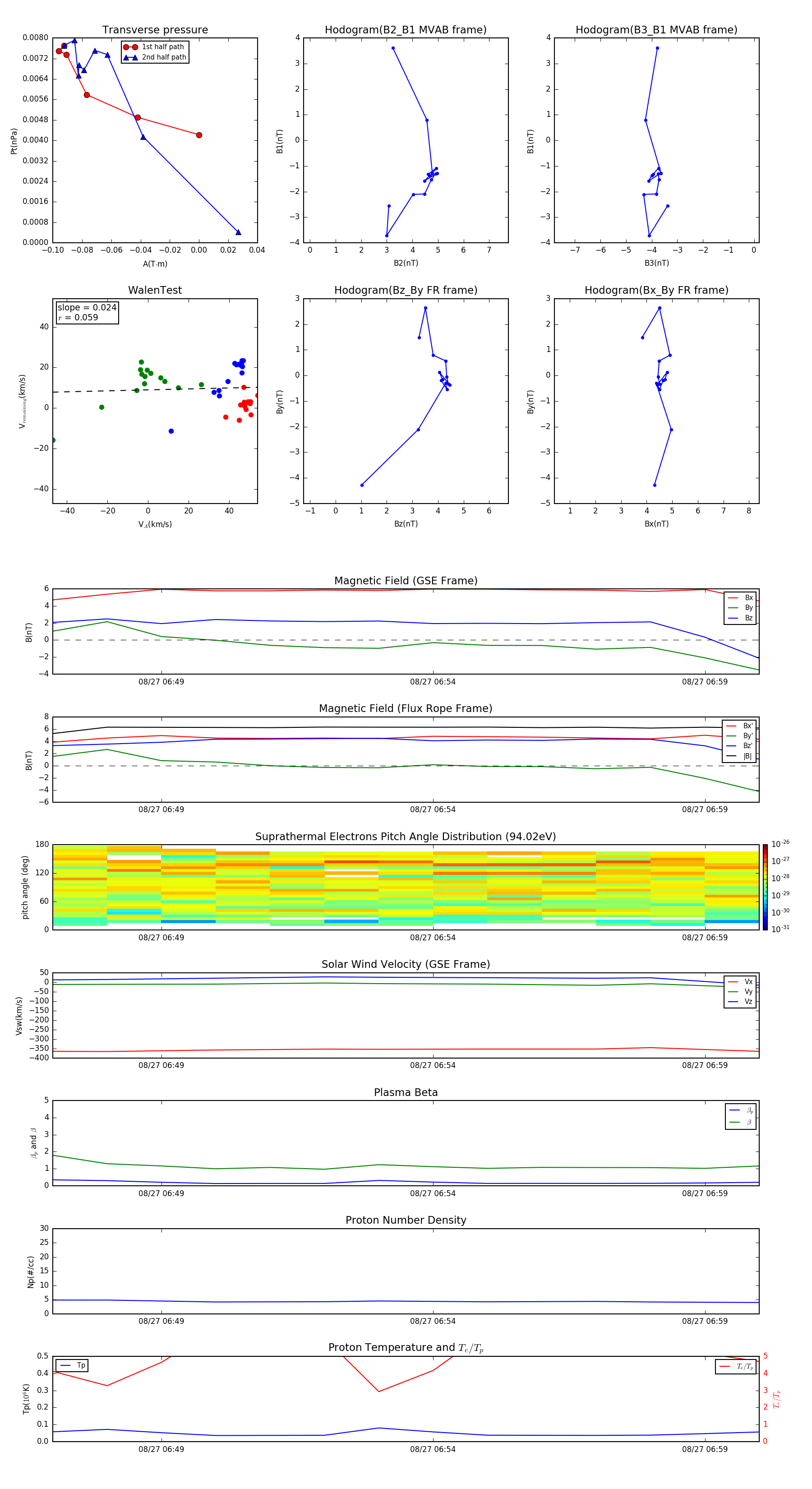Viewport: 812px width, 1489px height.
Task: Click '08/27 06:49' tick under Proton Number Density panel
Action: point(161,1321)
